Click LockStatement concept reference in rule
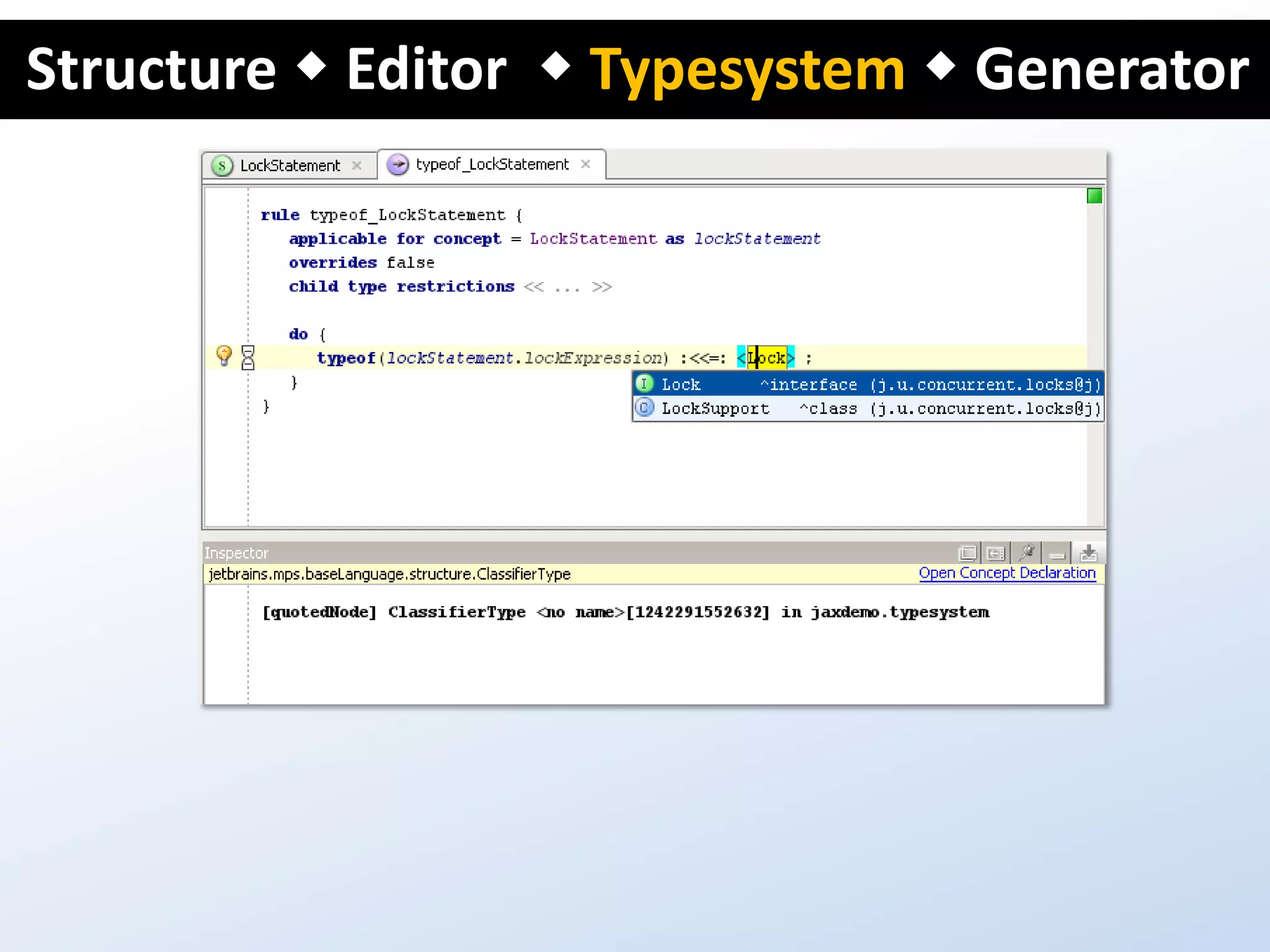Viewport: 1270px width, 952px height. click(593, 239)
